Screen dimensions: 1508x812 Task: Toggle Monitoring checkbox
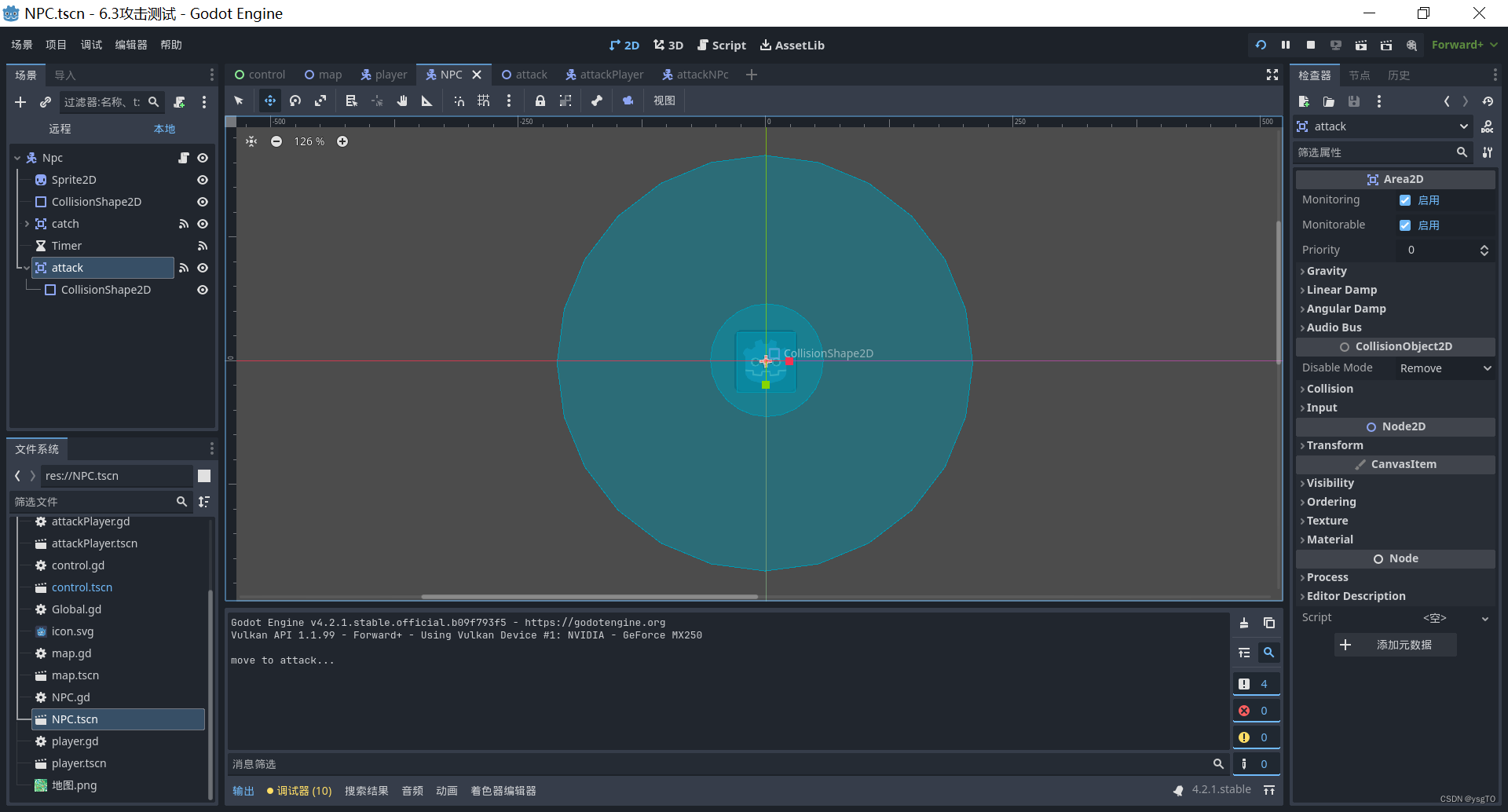(1405, 200)
